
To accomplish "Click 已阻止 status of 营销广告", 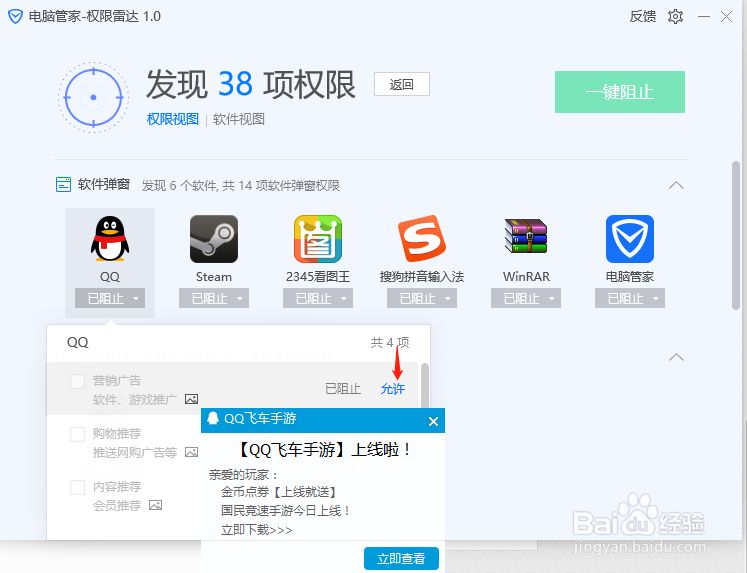I will [x=343, y=389].
